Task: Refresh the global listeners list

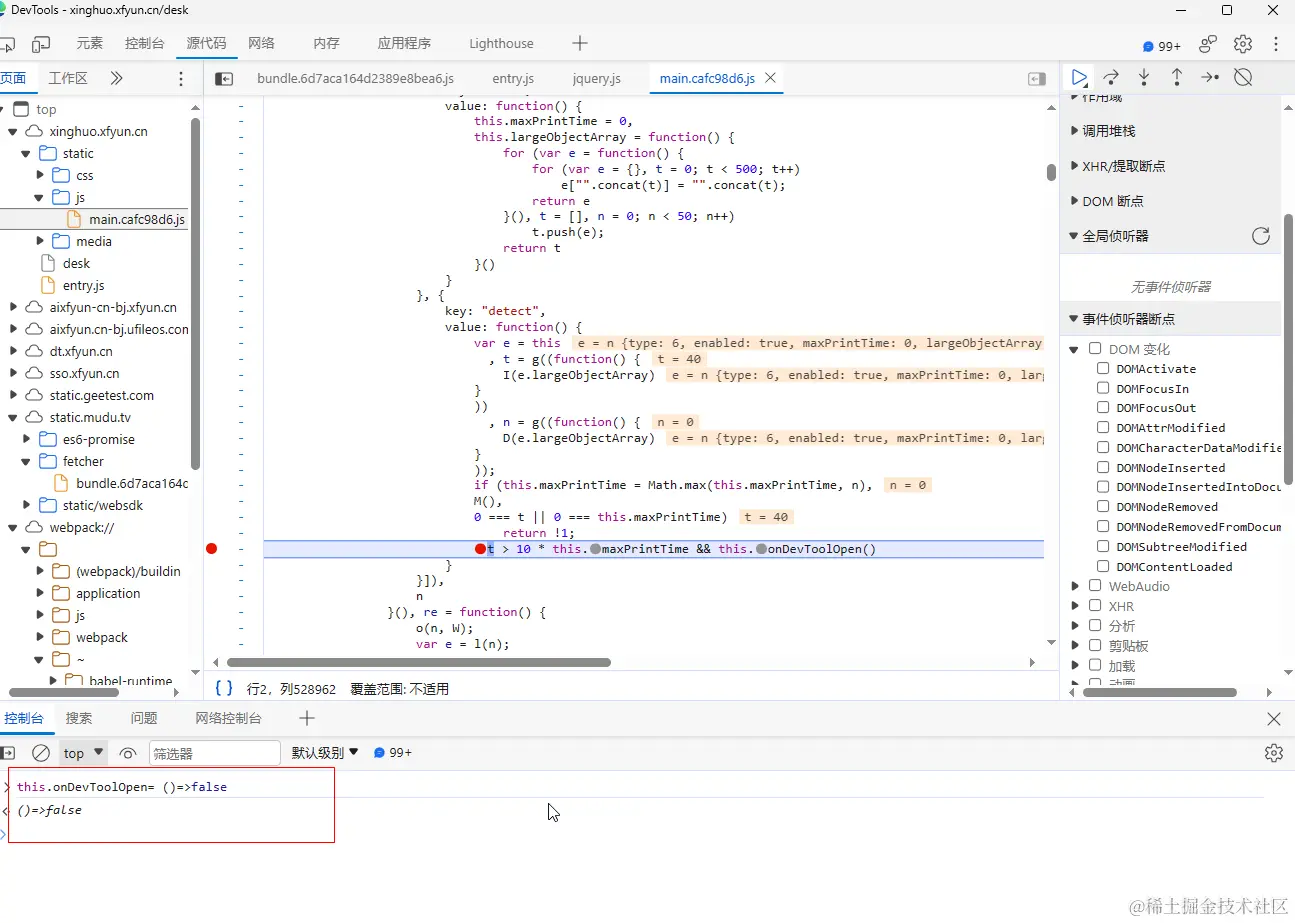Action: (1261, 236)
